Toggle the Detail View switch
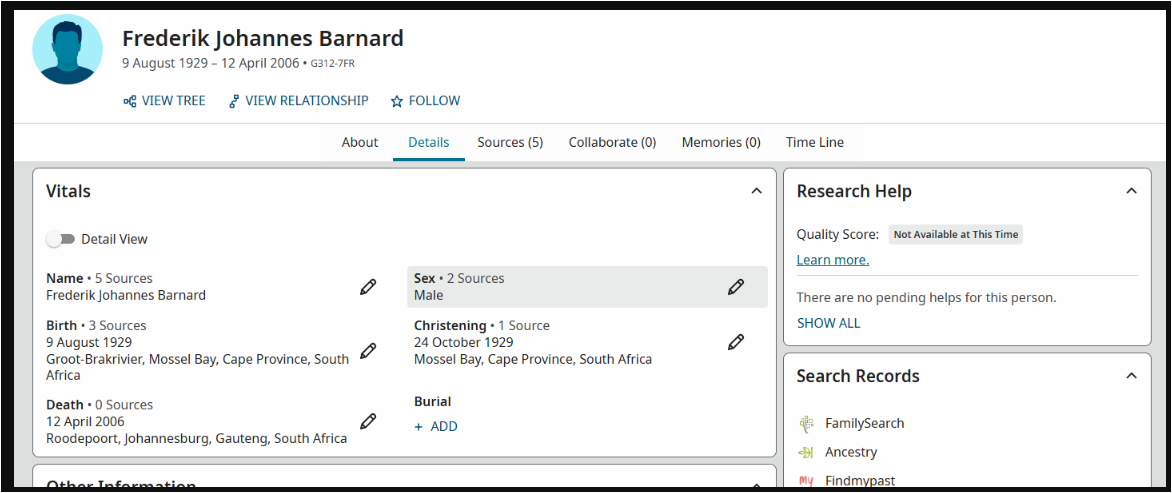This screenshot has width=1172, height=493. click(60, 239)
